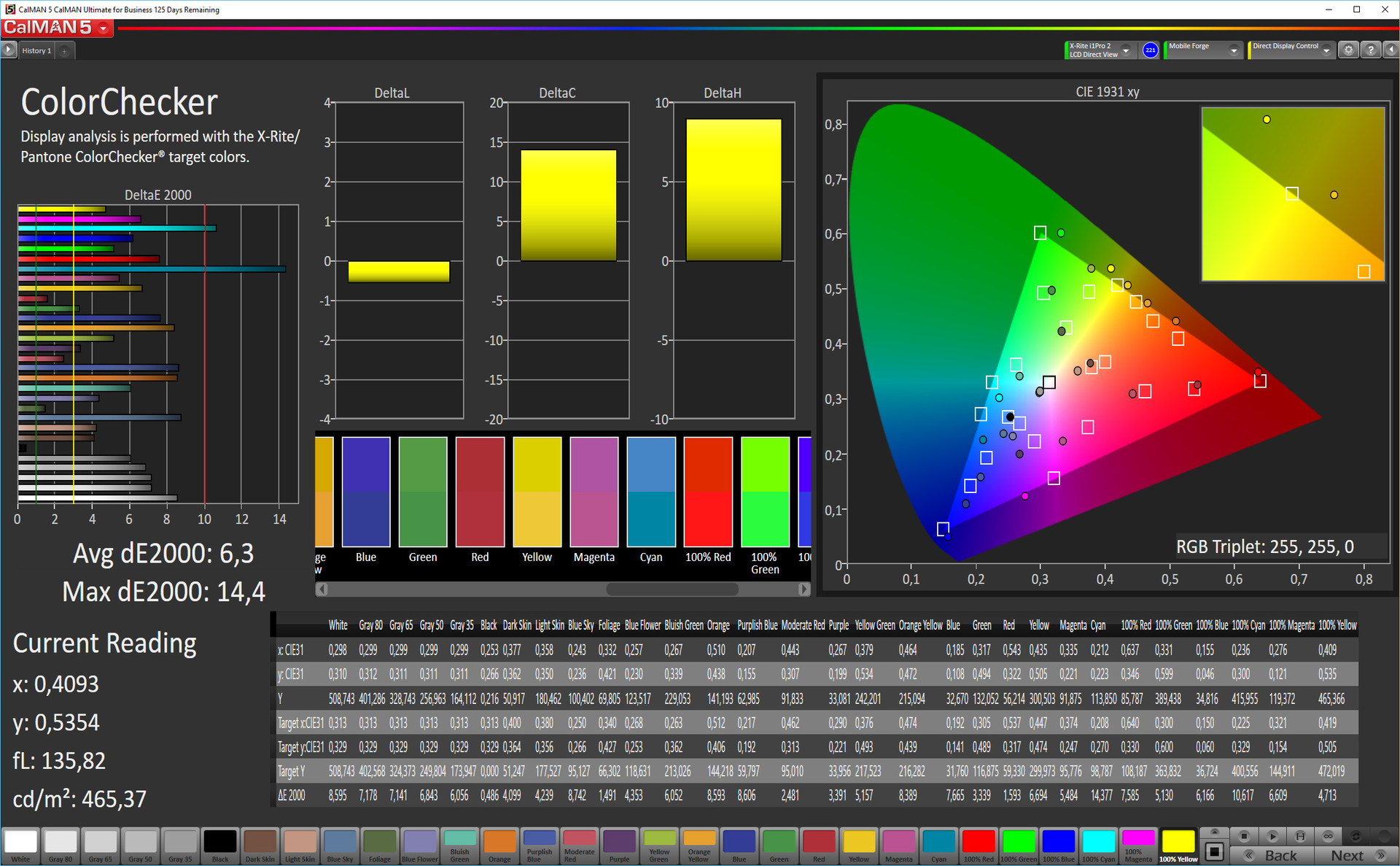
Task: Select the 100% Cyan color swatch
Action: pos(1098,845)
